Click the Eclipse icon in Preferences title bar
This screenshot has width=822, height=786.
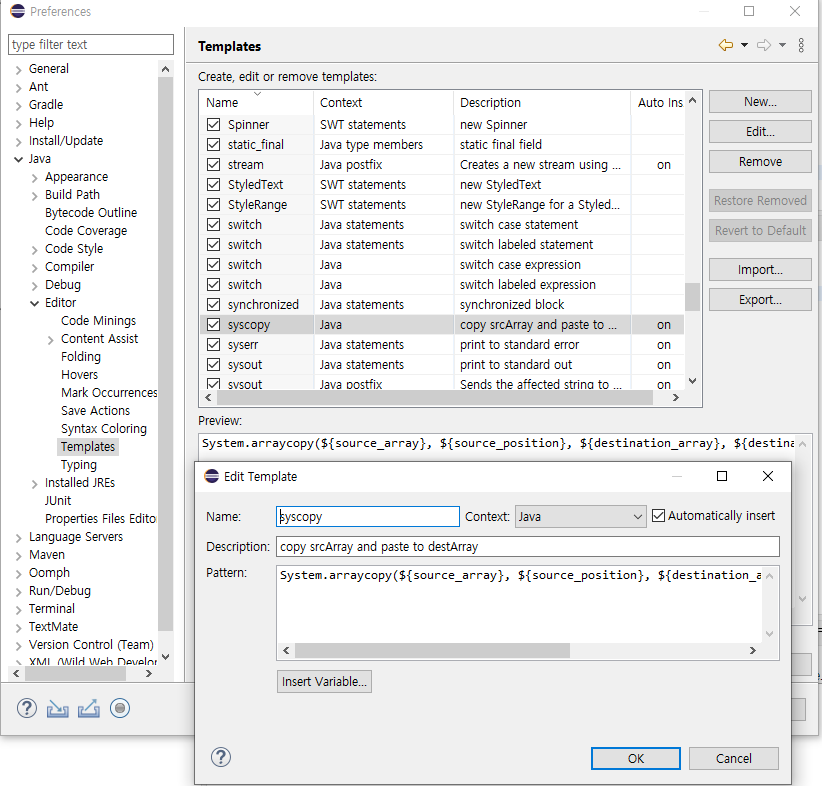18,11
